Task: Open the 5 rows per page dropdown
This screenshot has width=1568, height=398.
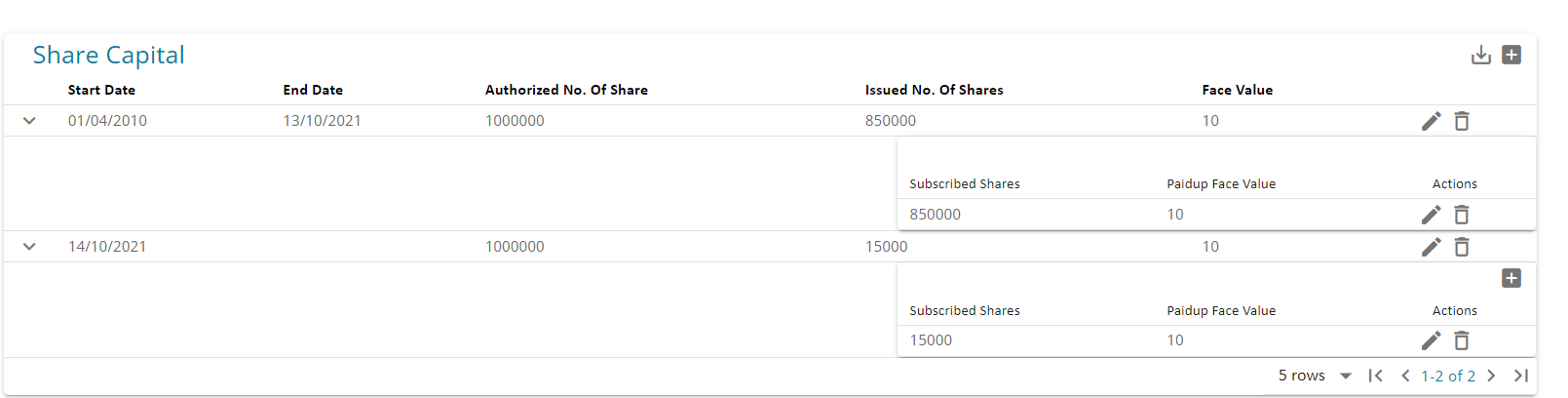Action: 1345,376
